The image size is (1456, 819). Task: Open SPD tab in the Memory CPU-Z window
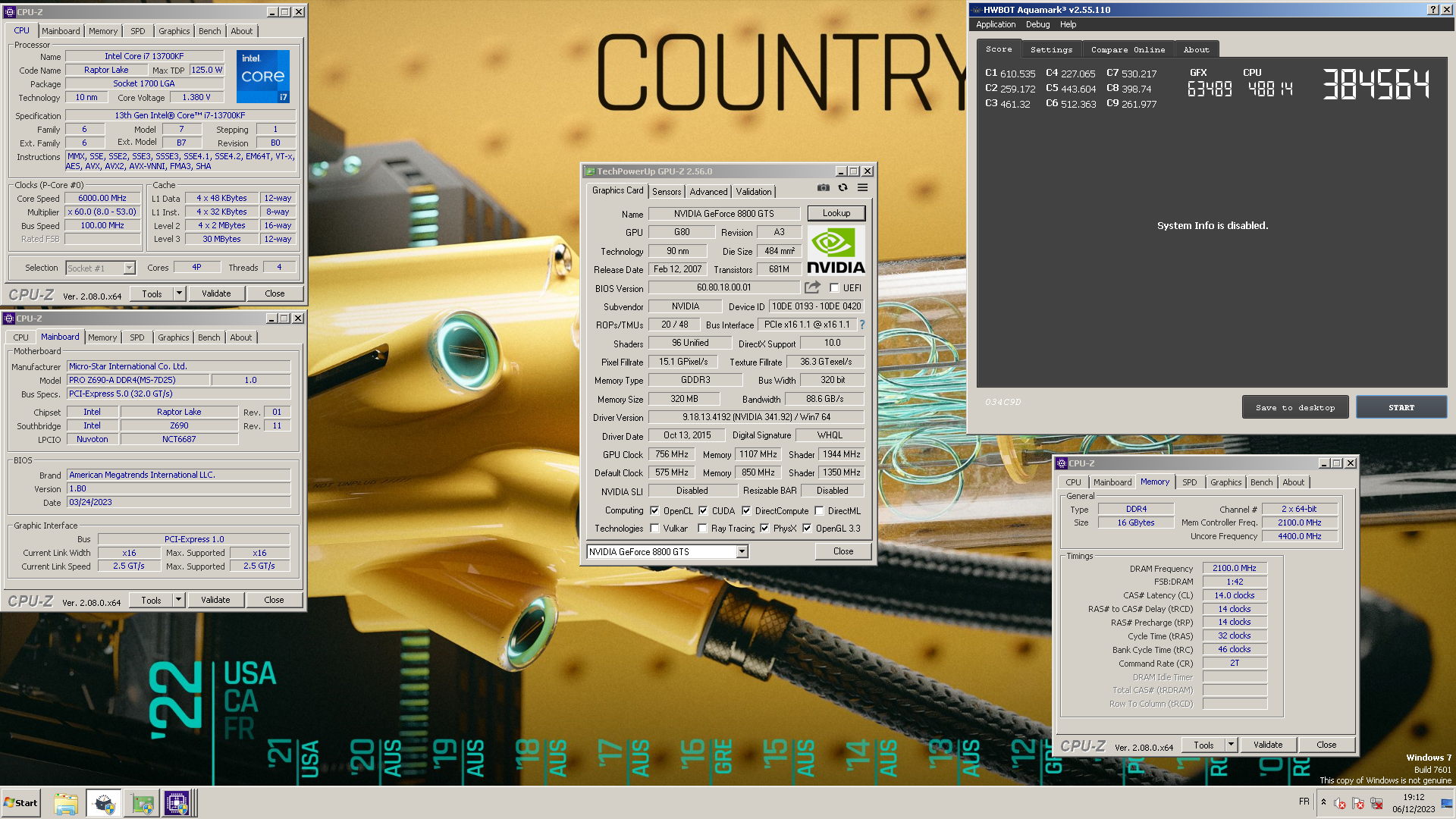coord(1189,482)
